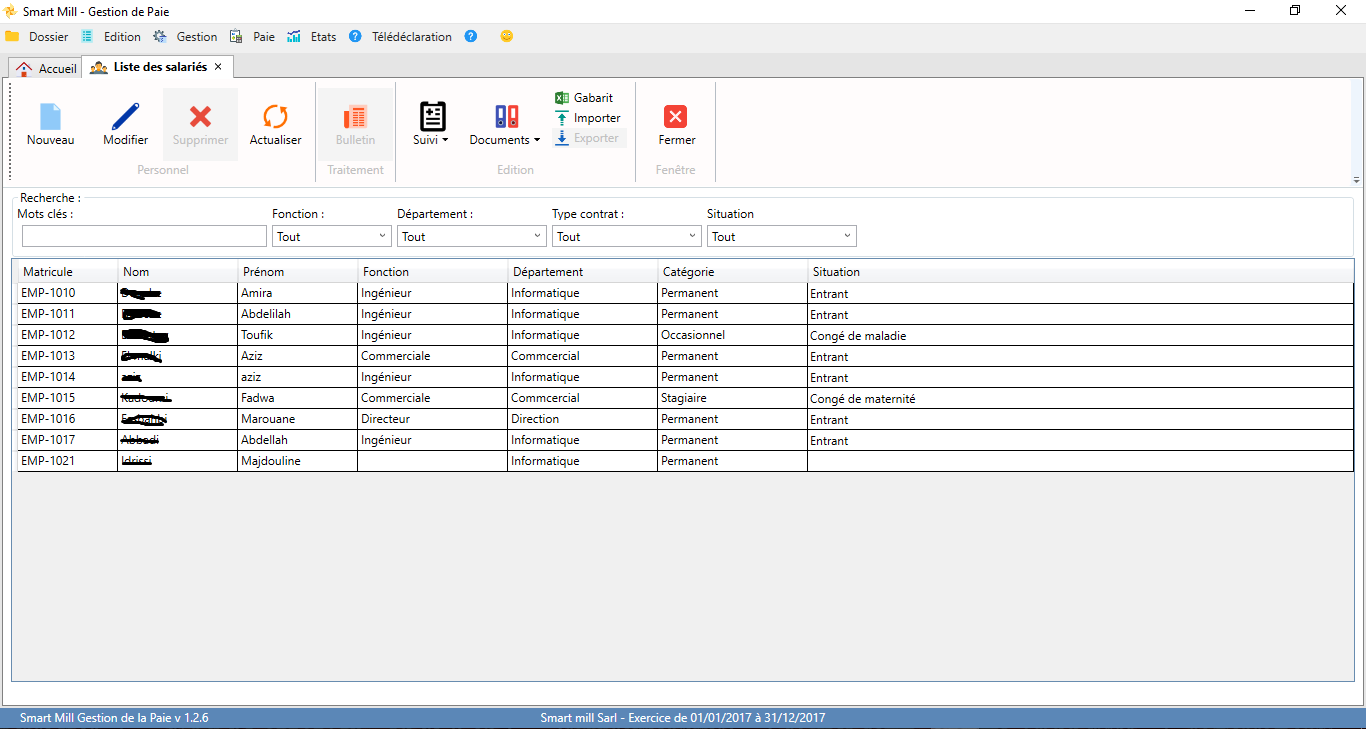Click the smiley face icon

click(507, 36)
